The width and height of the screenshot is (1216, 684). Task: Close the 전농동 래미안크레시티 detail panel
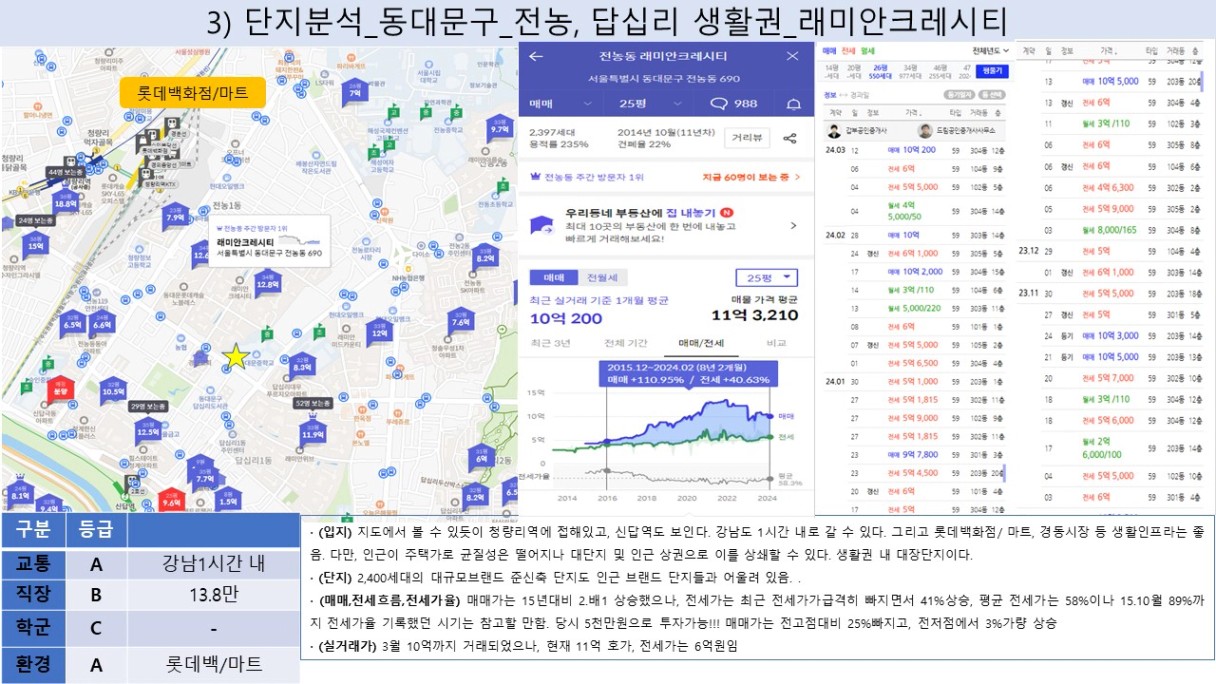tap(793, 57)
